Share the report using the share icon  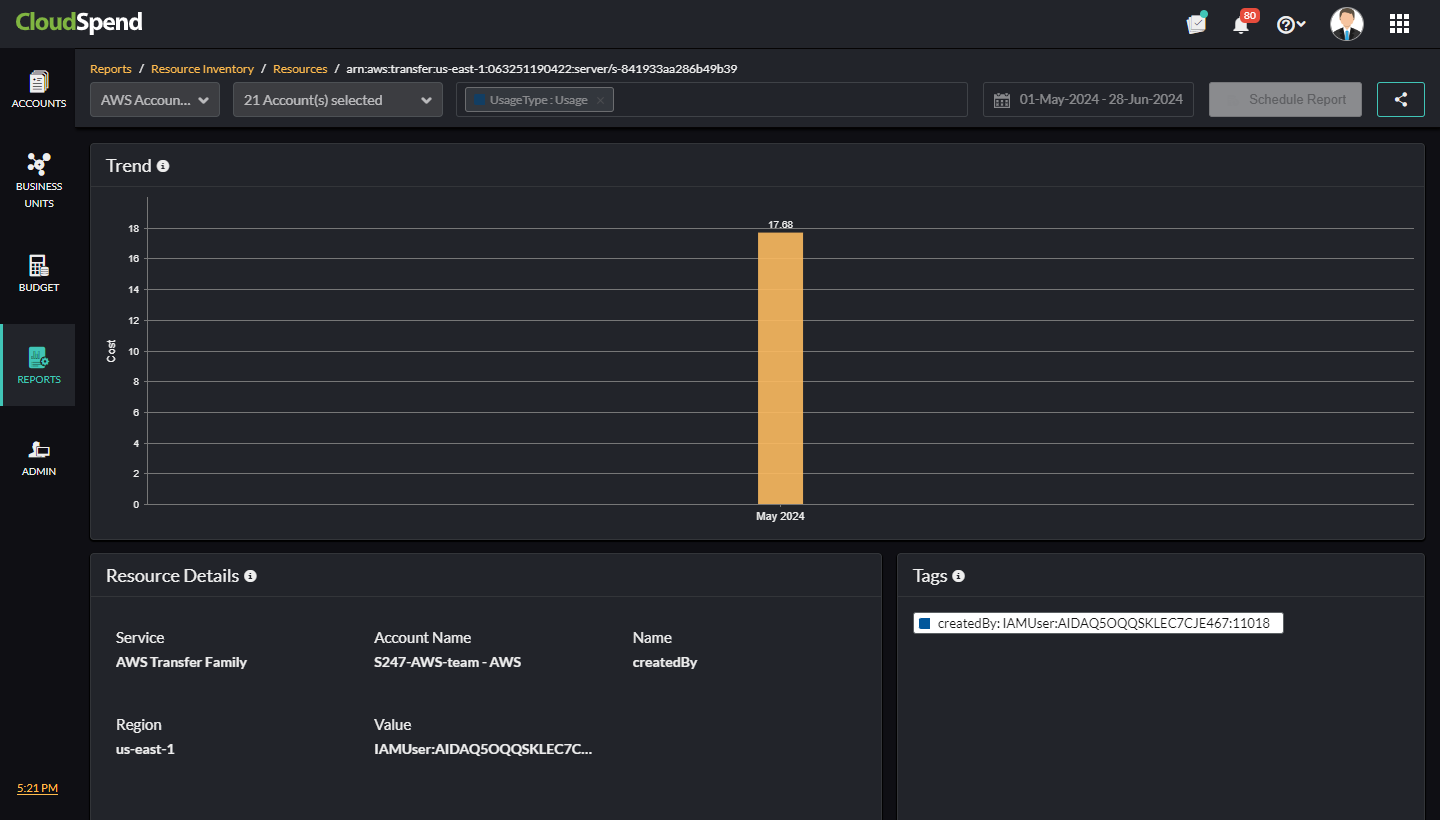coord(1400,99)
